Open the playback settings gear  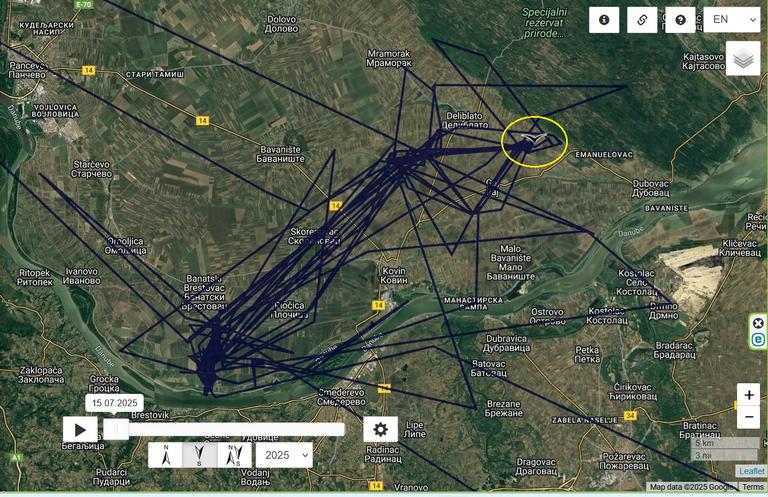(380, 429)
